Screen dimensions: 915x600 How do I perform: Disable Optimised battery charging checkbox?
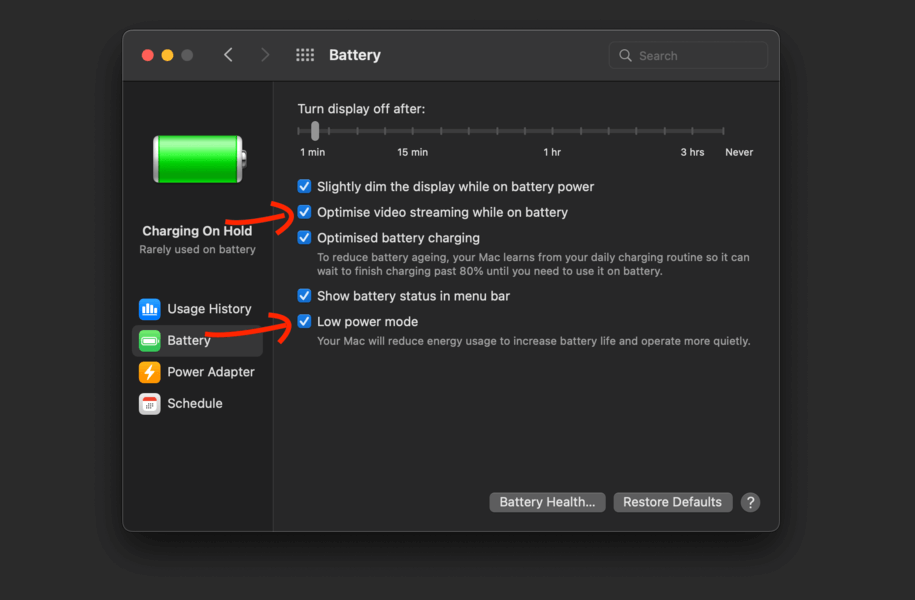pos(304,238)
